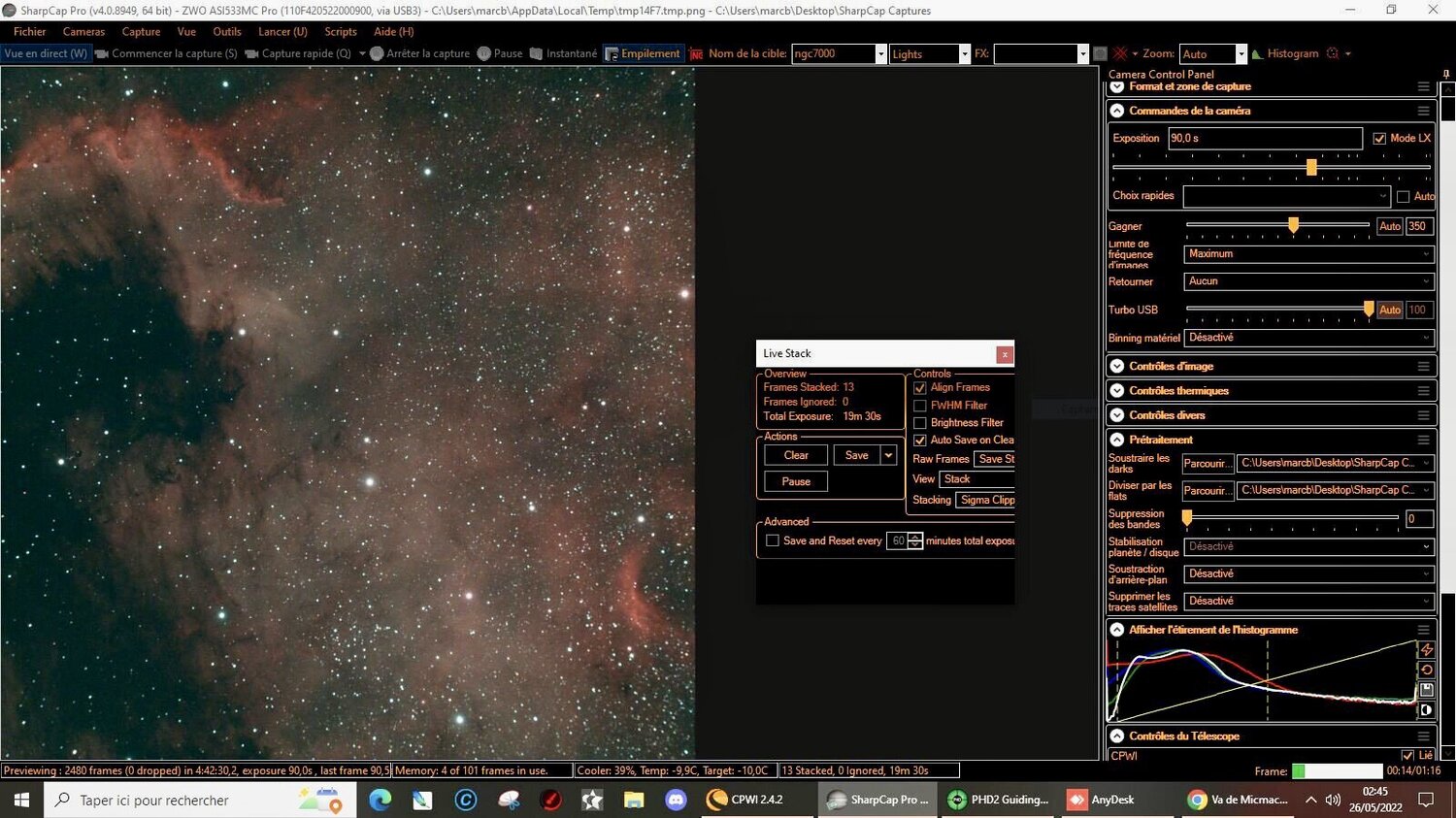This screenshot has width=1456, height=818.
Task: Expand the Contrôles divers section
Action: pyautogui.click(x=1117, y=414)
